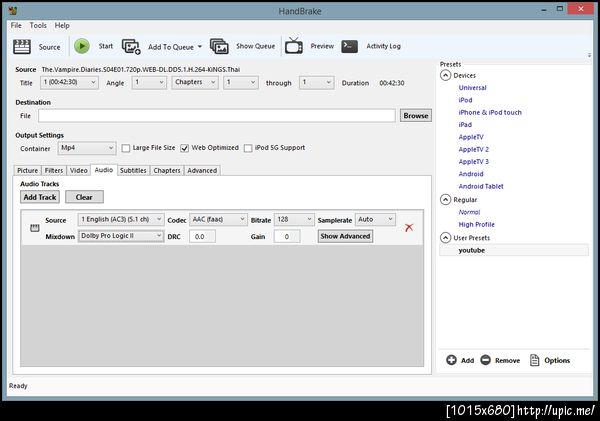This screenshot has height=421, width=600.
Task: Click the green Start play icon
Action: pyautogui.click(x=82, y=46)
